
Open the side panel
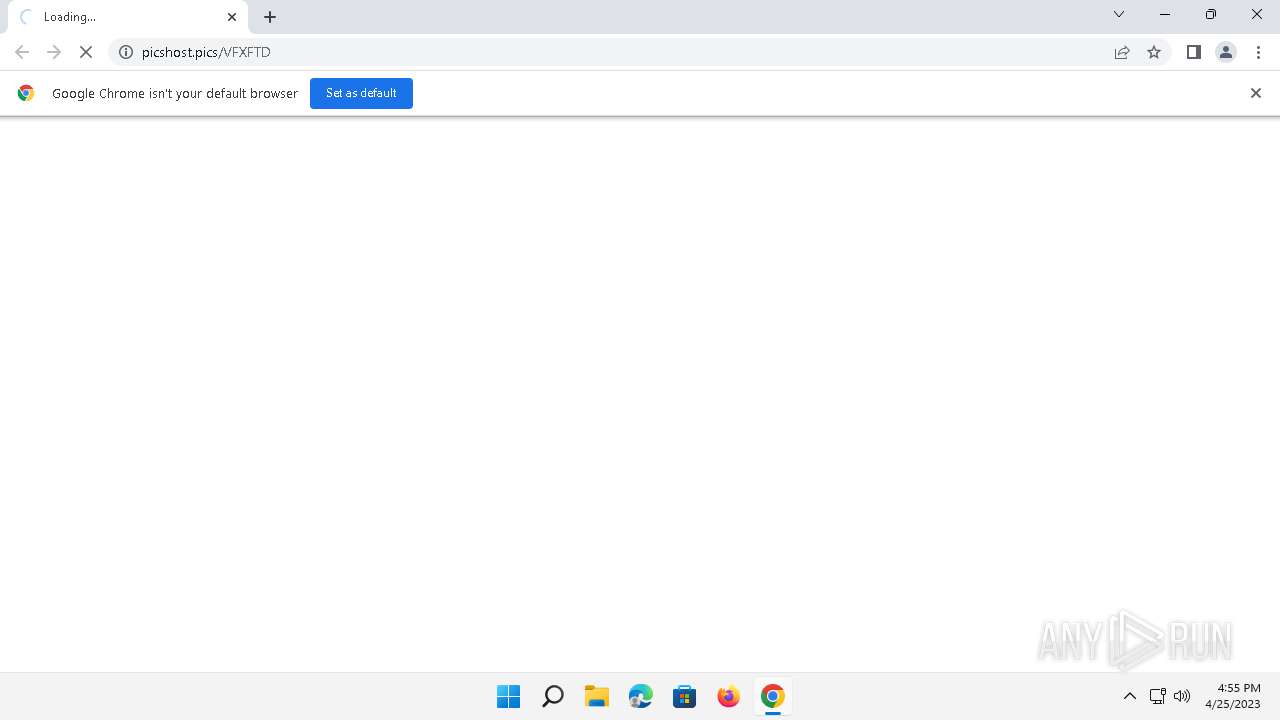click(1193, 52)
